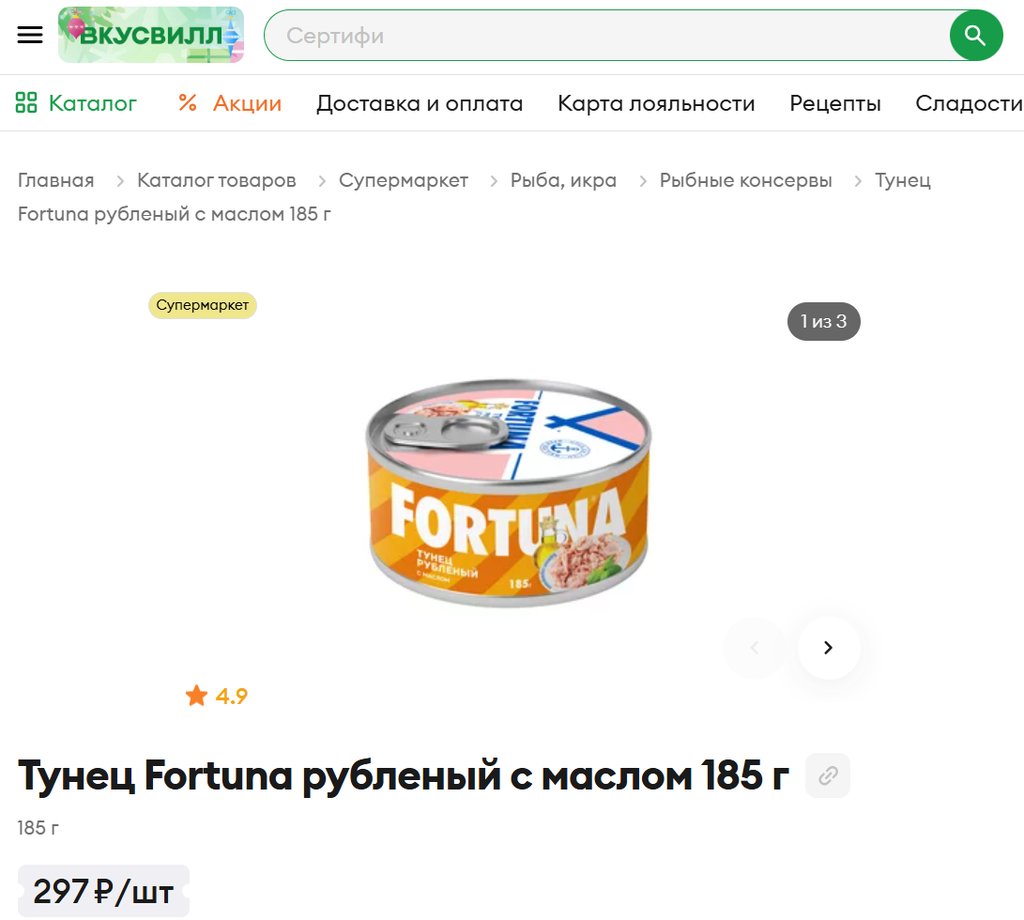The image size is (1024, 920).
Task: Go to previous product photo arrow
Action: 754,647
